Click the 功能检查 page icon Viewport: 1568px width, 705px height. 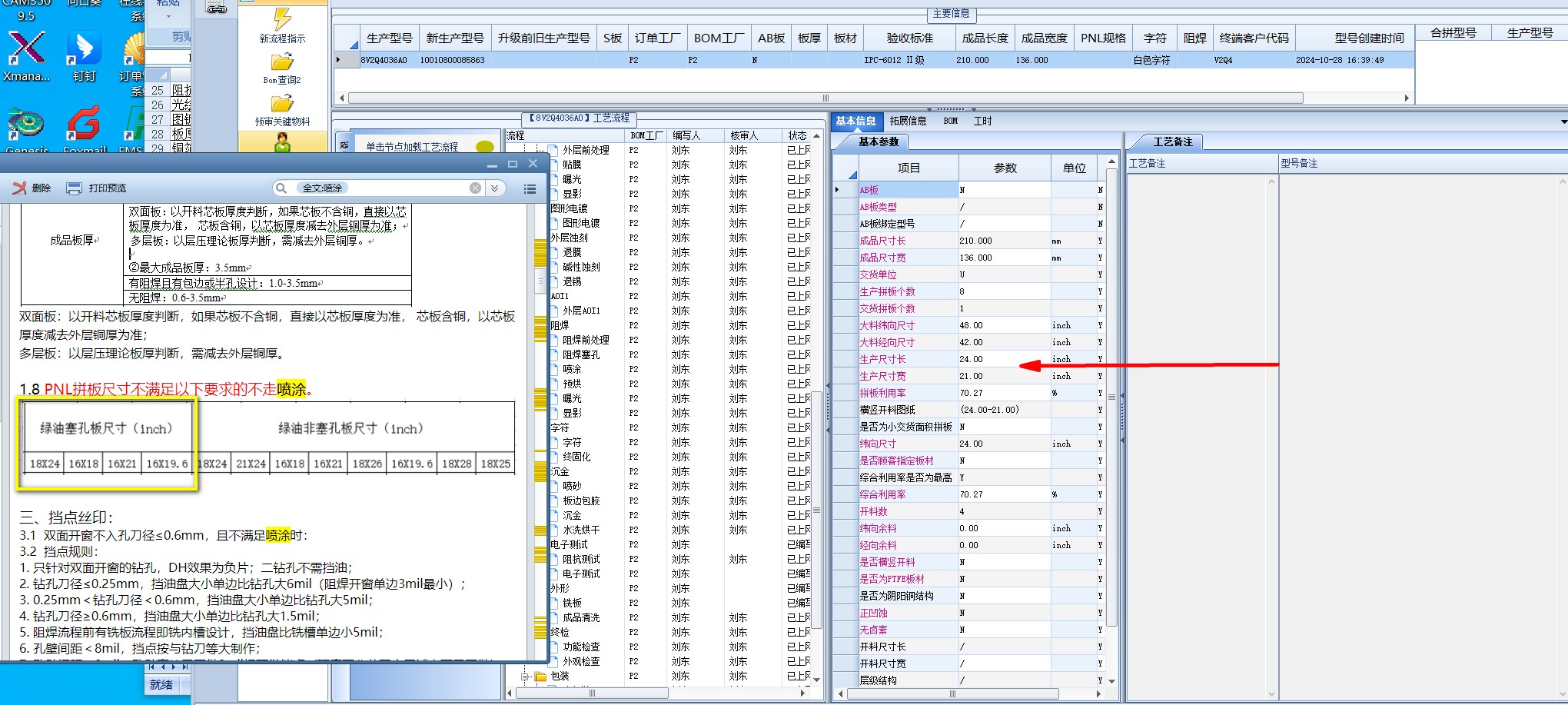tap(555, 647)
